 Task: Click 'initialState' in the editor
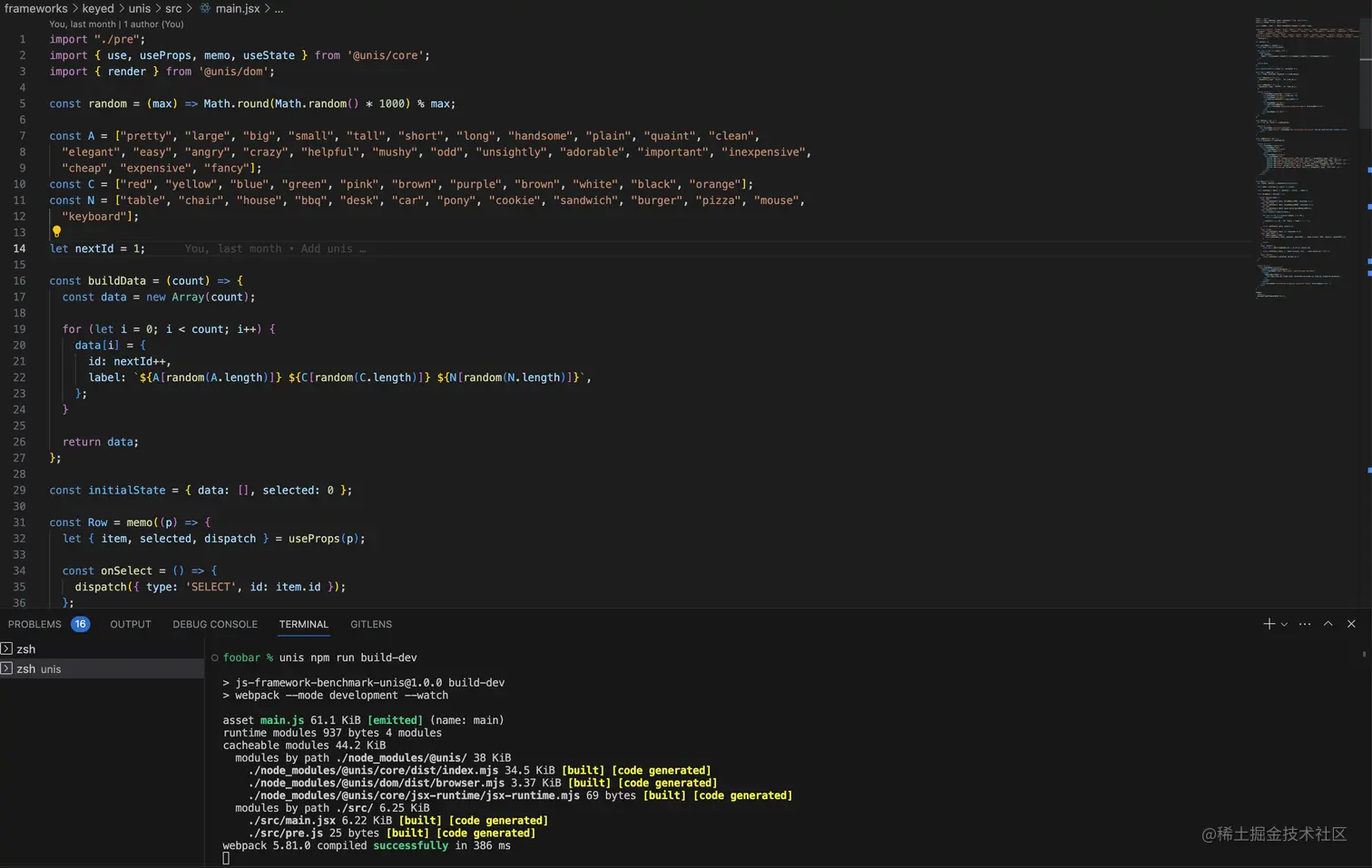click(127, 491)
